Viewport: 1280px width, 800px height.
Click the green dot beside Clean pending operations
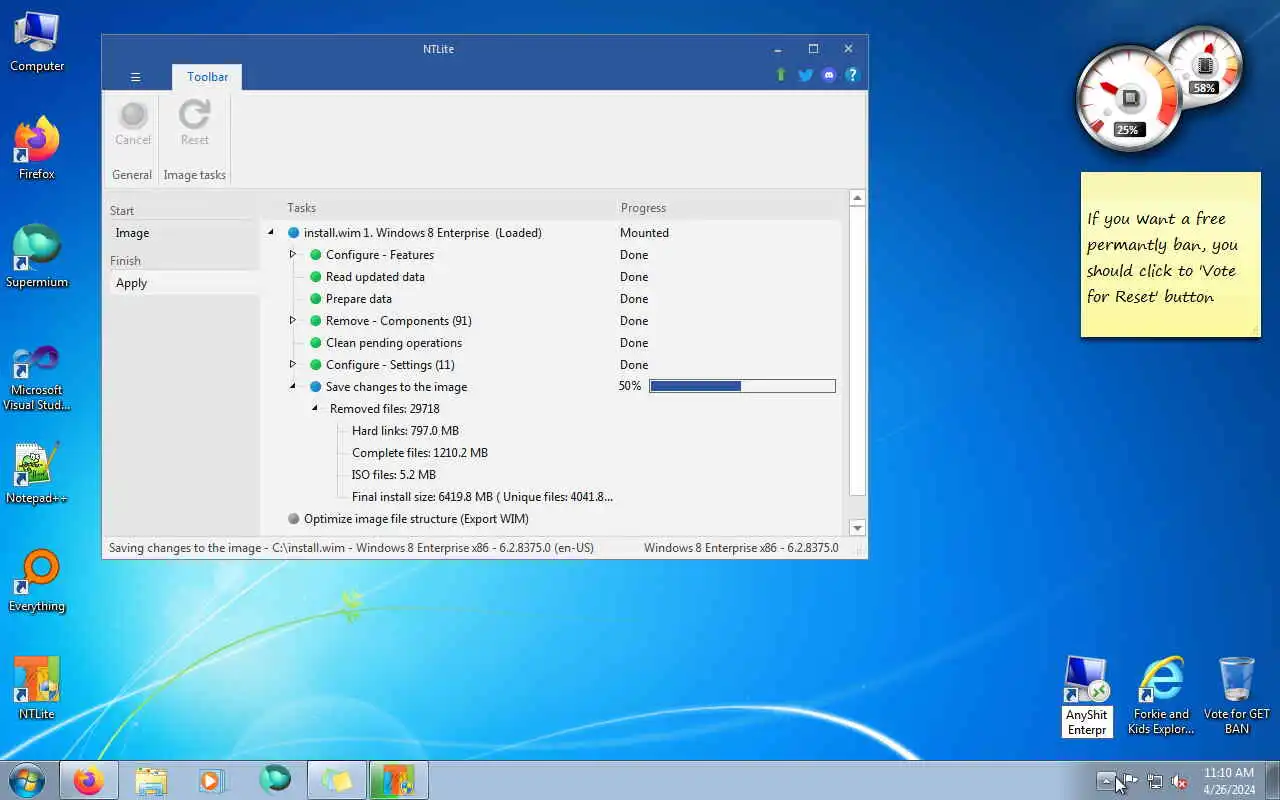point(316,343)
